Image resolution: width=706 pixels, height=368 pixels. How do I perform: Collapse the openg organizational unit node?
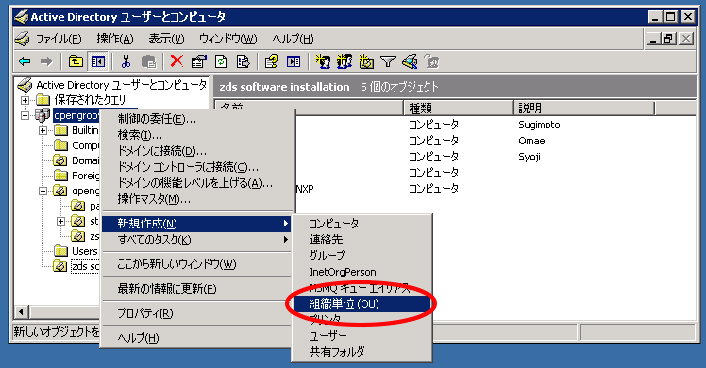pos(43,191)
